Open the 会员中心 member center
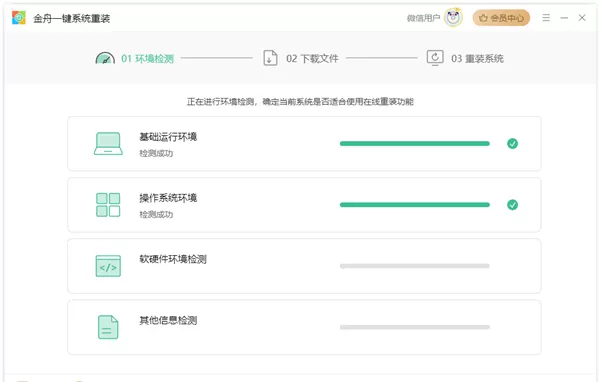This screenshot has height=382, width=600. point(501,18)
